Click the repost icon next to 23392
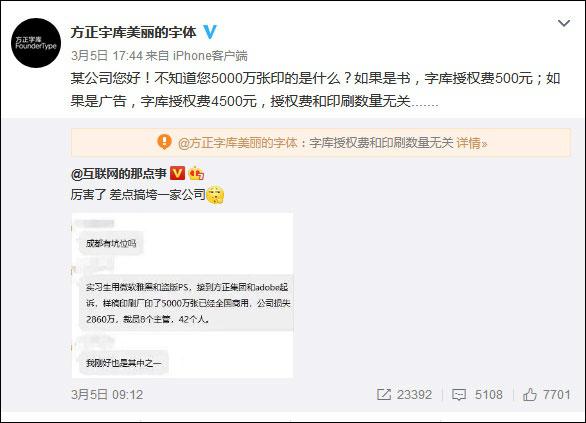Screen dimensions: 586x423 384,395
